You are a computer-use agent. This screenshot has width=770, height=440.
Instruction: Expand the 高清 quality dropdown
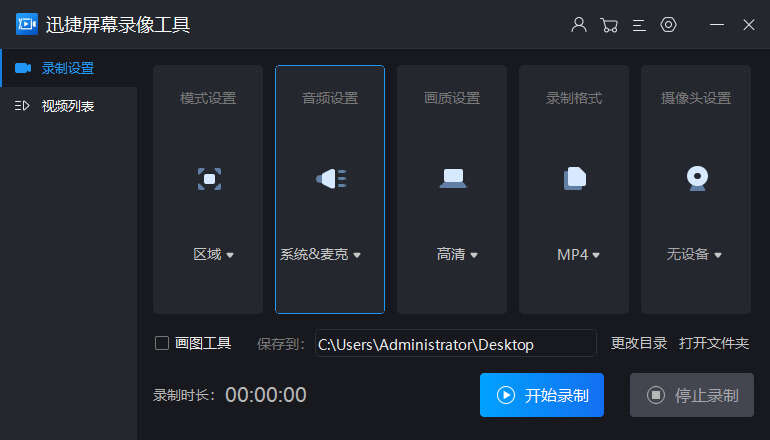pyautogui.click(x=457, y=254)
